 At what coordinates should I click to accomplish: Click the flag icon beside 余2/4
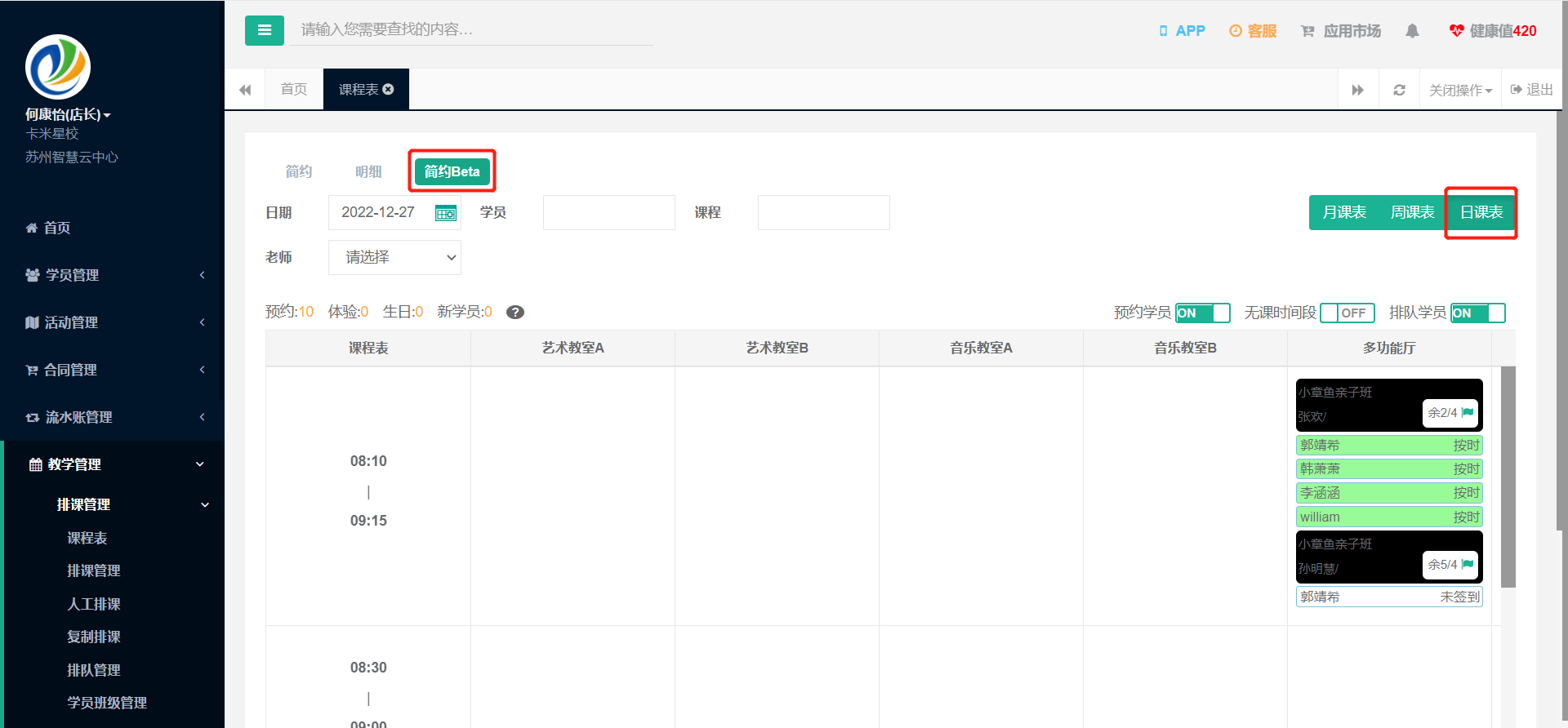1468,413
